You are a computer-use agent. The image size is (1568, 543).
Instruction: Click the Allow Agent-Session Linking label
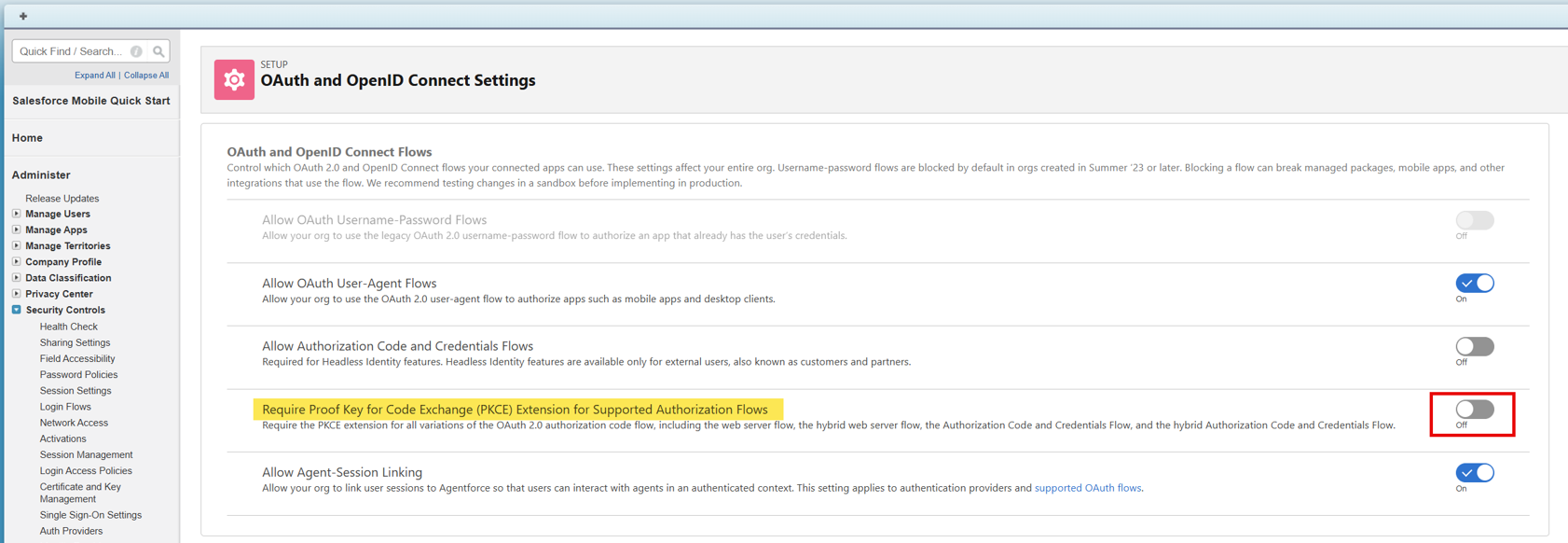coord(342,472)
